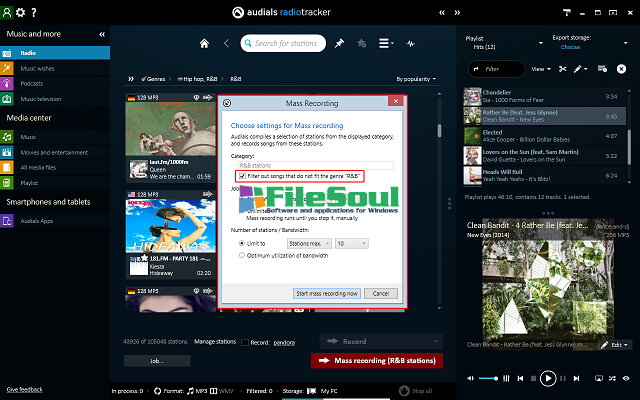Skip to next track
This screenshot has width=640, height=400.
576,378
